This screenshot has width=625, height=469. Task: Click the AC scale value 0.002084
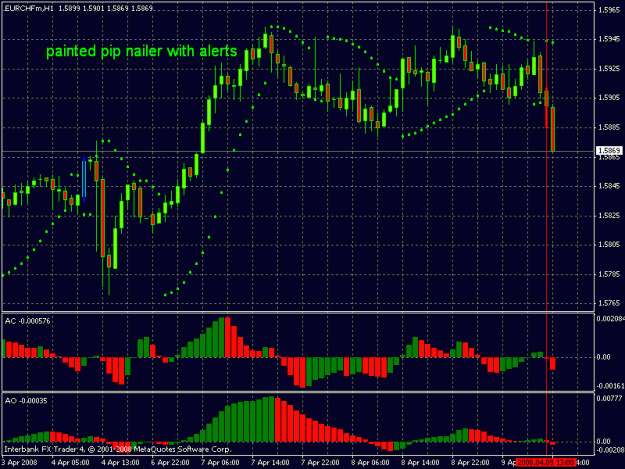click(x=610, y=318)
